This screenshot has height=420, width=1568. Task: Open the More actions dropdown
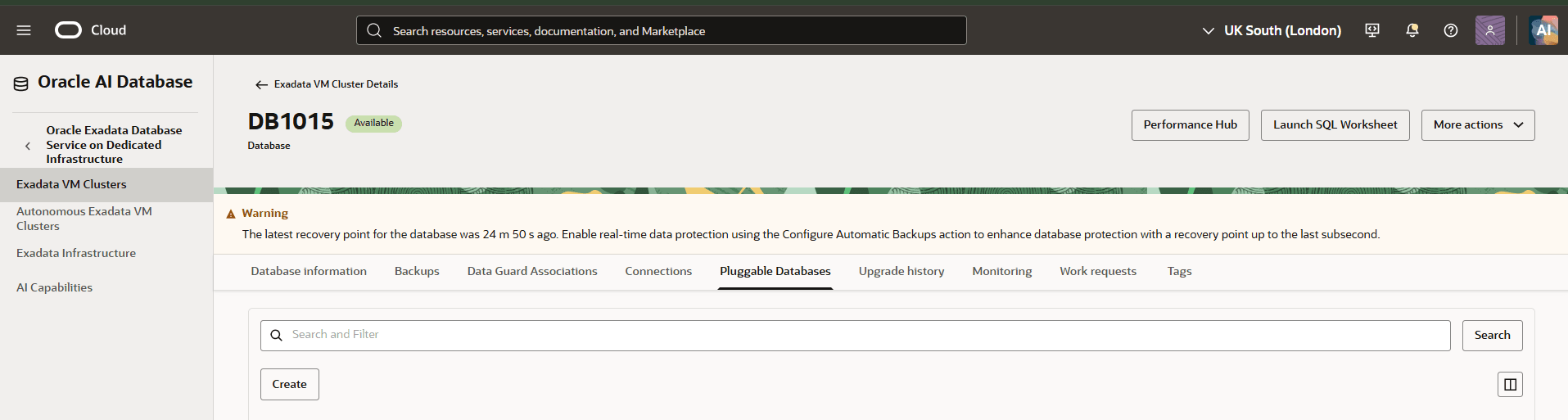pos(1478,125)
